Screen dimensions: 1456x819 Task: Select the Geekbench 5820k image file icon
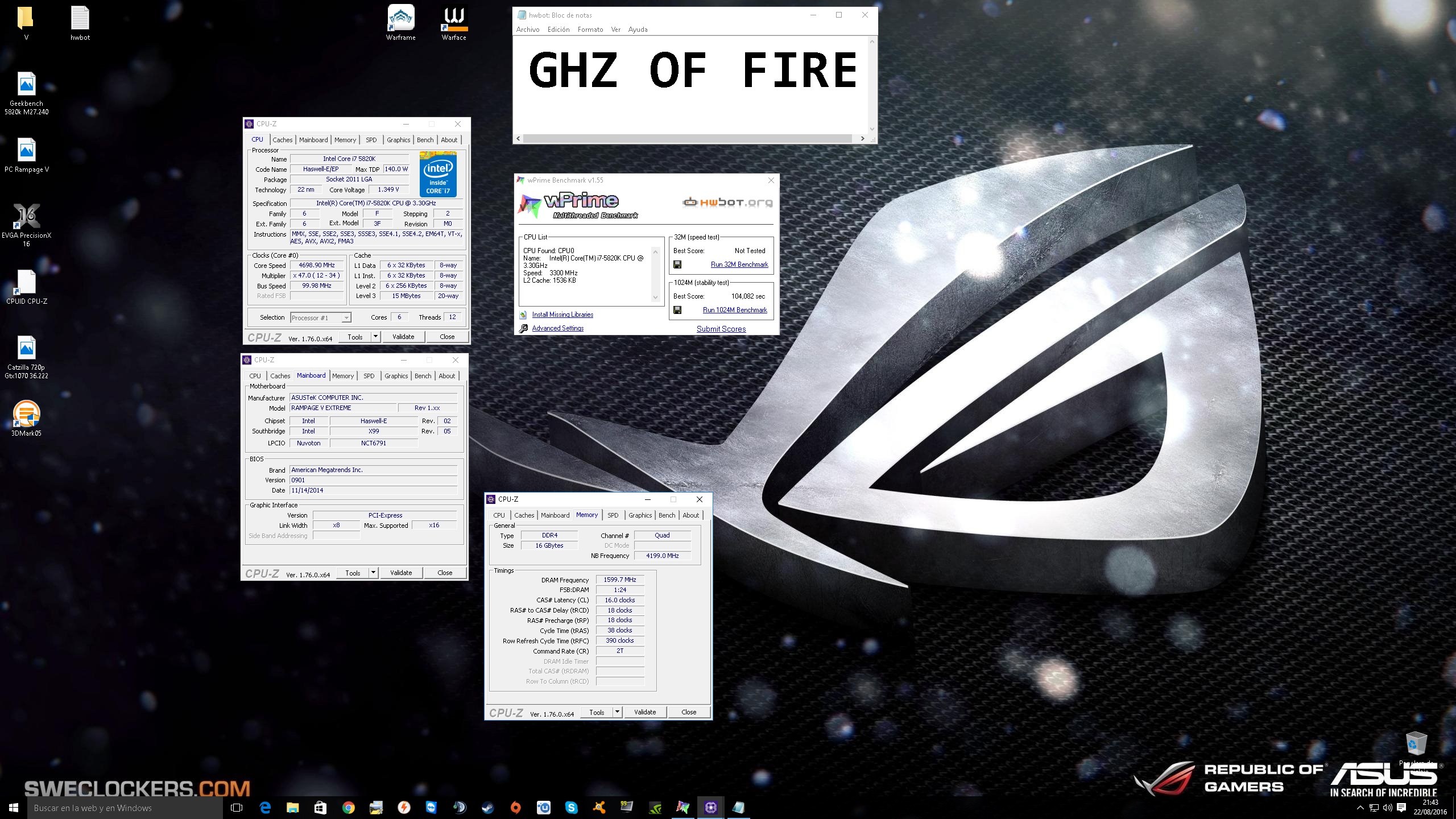[x=26, y=94]
